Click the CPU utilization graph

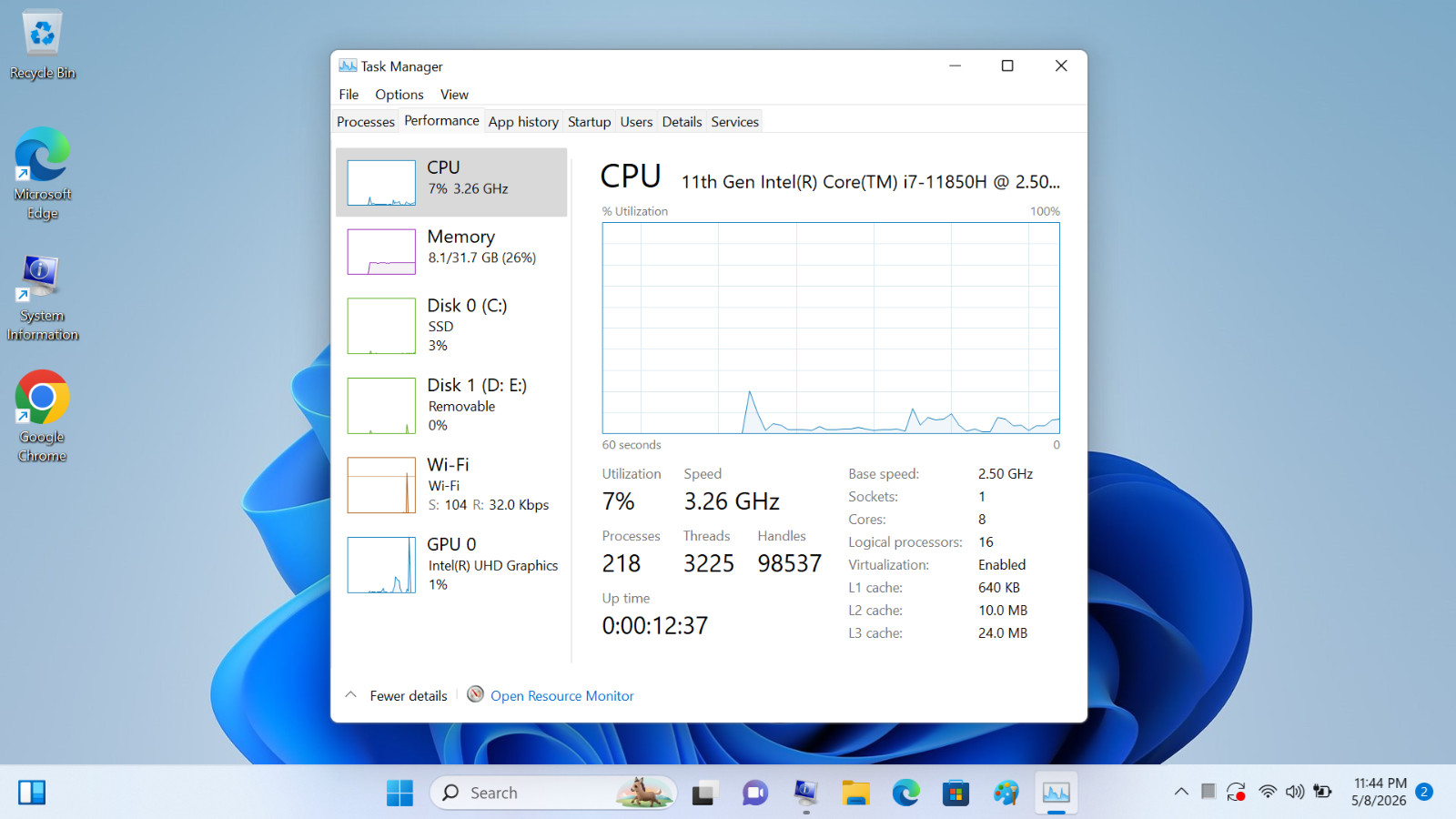tap(831, 328)
